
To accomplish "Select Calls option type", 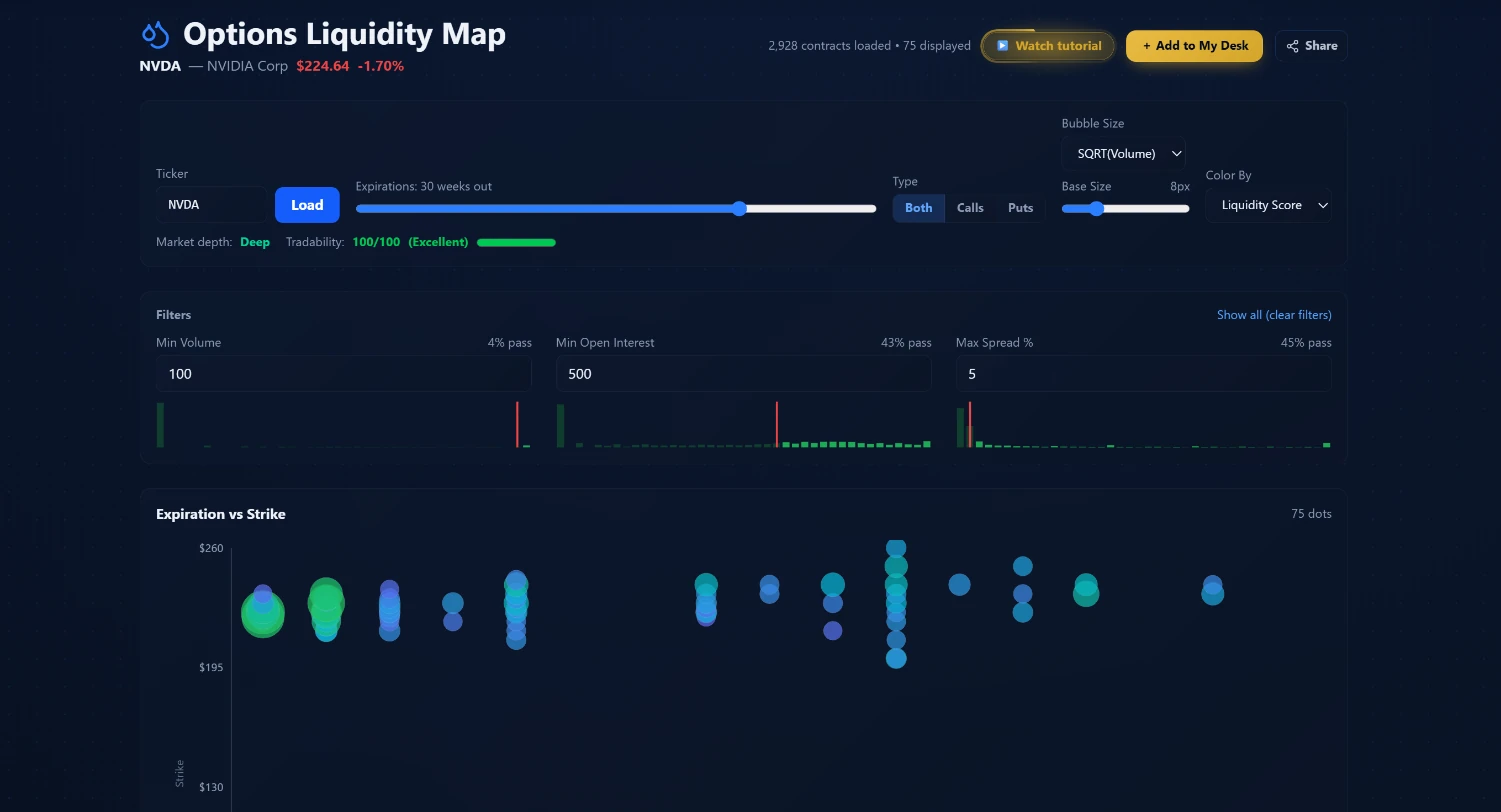I will (x=970, y=208).
